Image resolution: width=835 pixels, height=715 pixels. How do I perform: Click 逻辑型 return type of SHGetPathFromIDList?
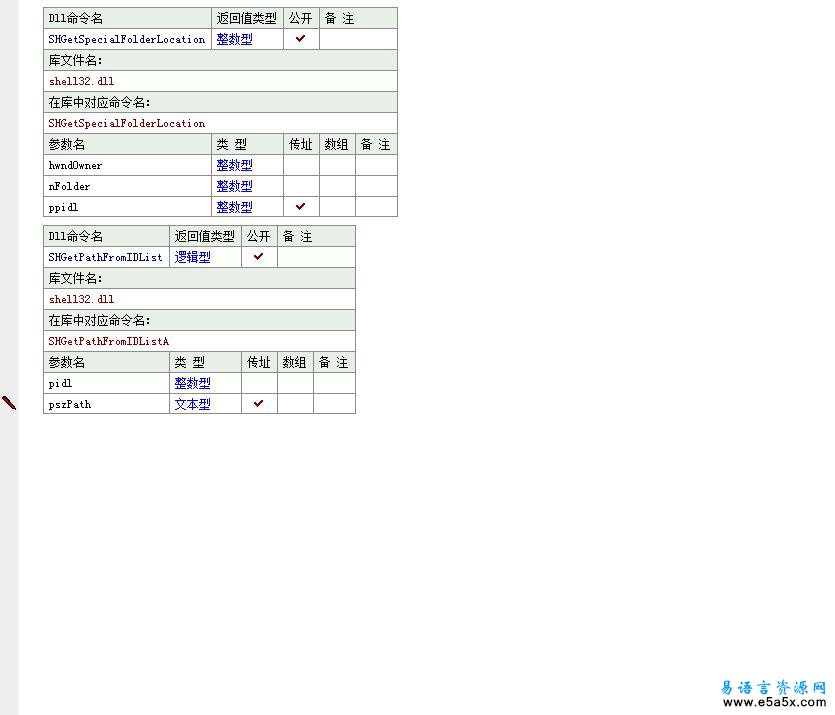[x=192, y=257]
